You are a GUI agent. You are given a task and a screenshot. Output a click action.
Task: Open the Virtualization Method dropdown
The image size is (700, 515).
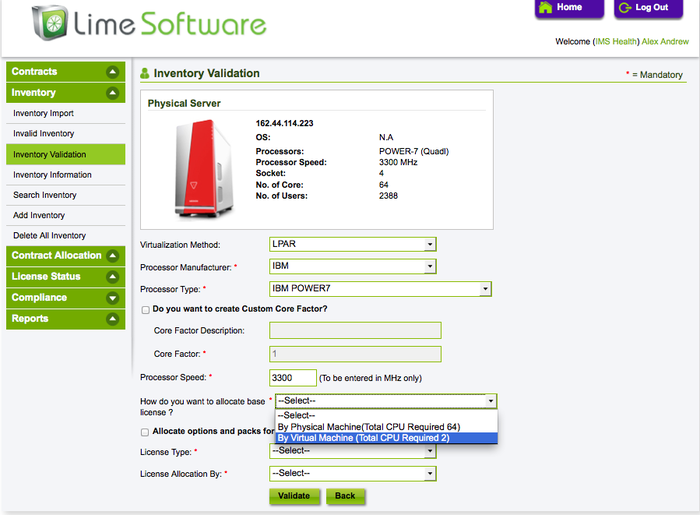(353, 244)
